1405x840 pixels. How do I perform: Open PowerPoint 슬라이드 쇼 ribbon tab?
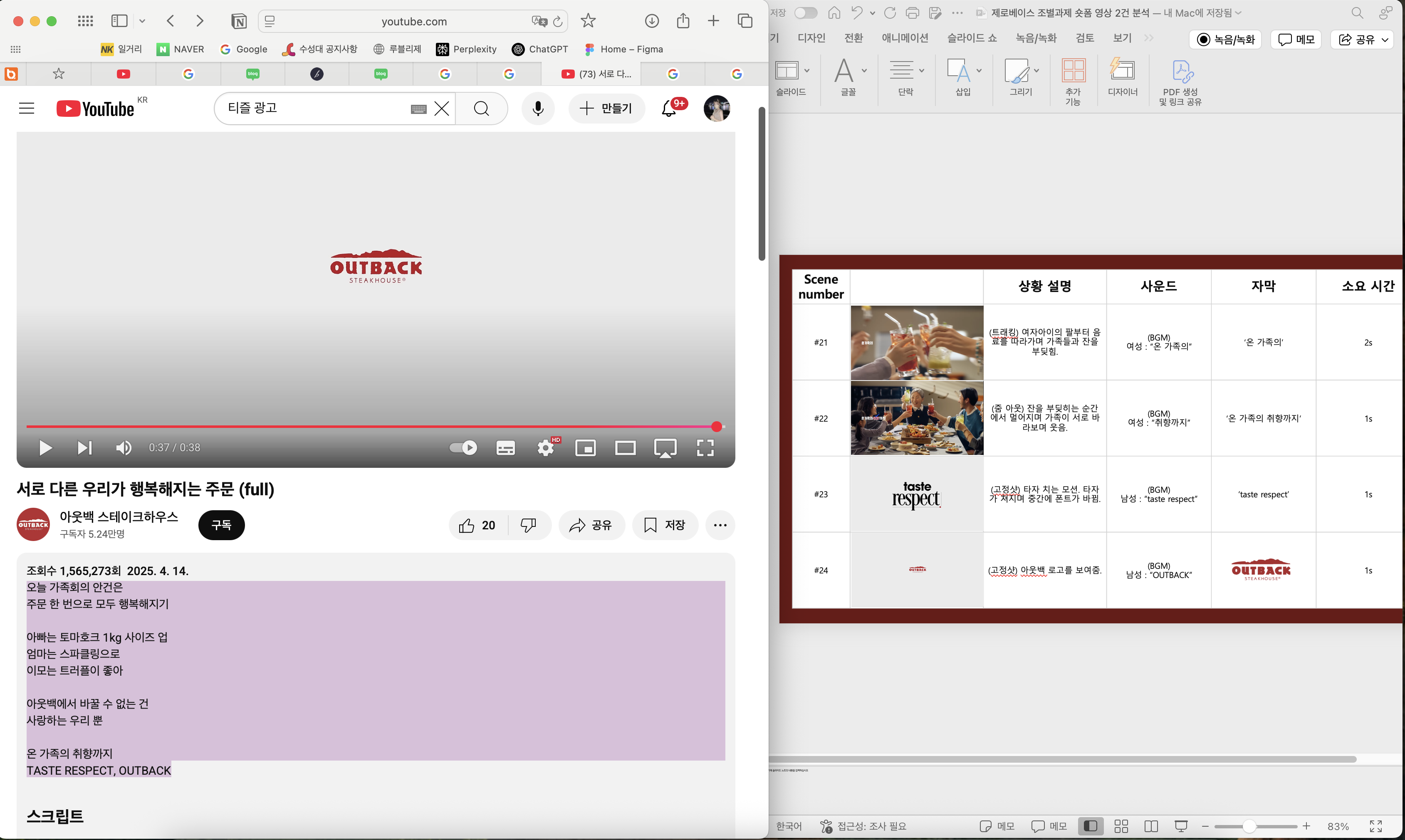(x=971, y=38)
